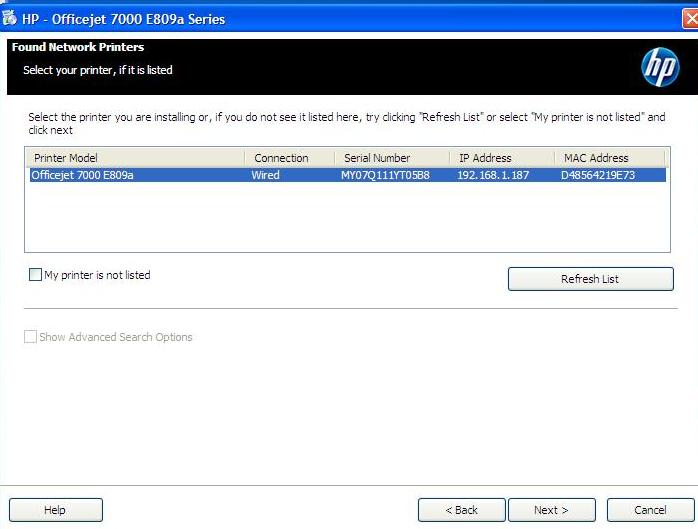
Task: Click IP address '192.168.1.187'
Action: [493, 175]
